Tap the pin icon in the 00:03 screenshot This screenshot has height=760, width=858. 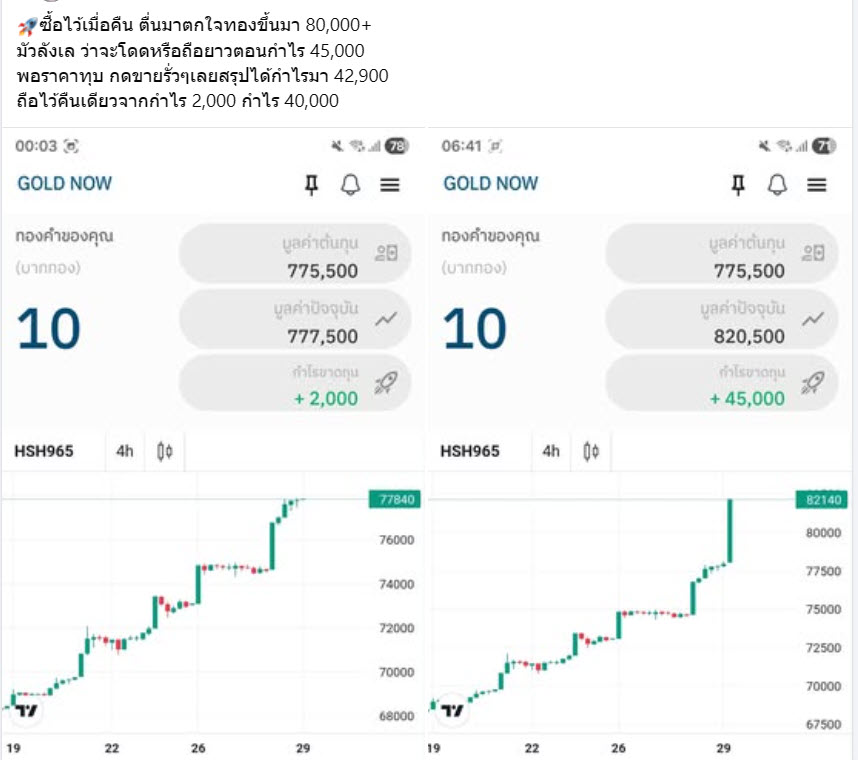[x=311, y=184]
